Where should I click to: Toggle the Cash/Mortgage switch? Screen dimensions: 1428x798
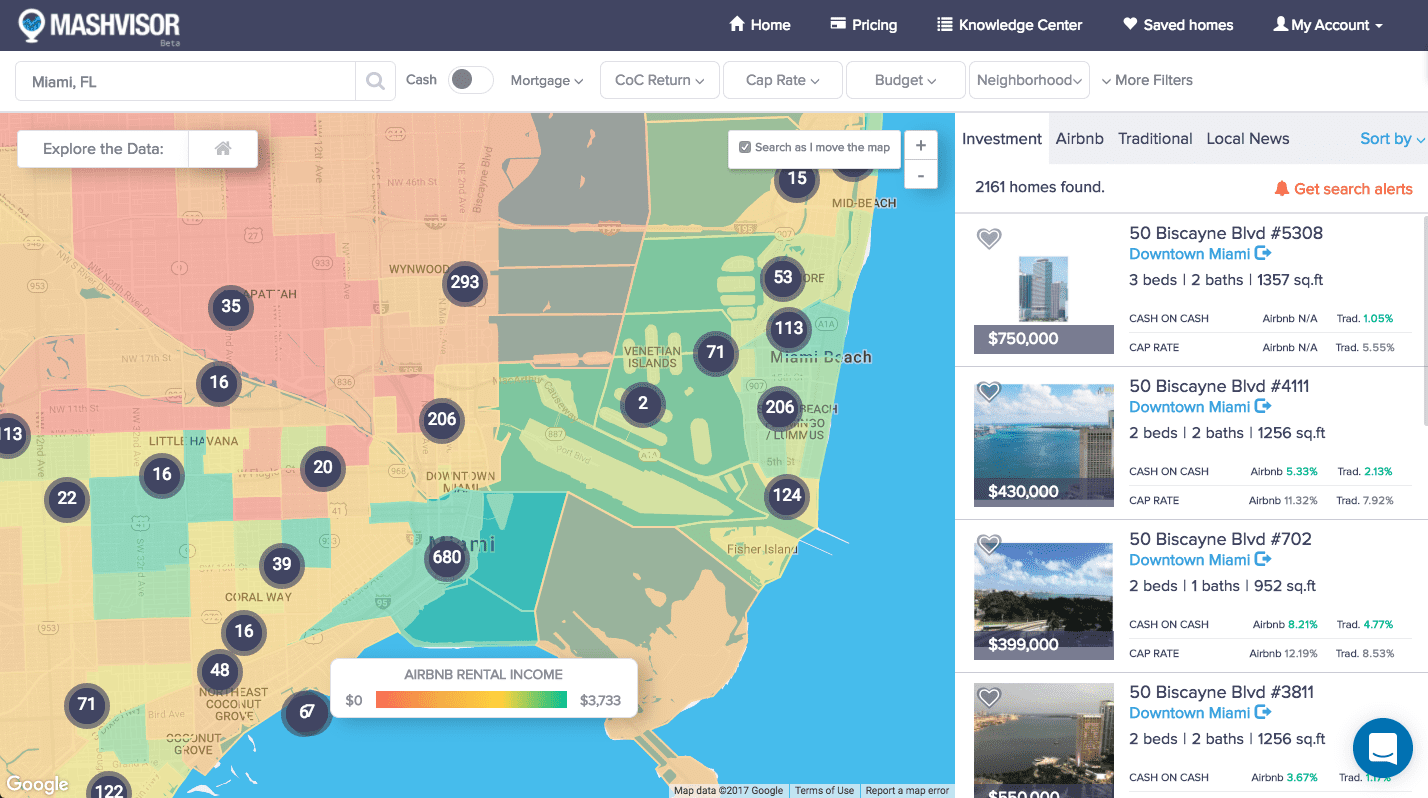470,80
